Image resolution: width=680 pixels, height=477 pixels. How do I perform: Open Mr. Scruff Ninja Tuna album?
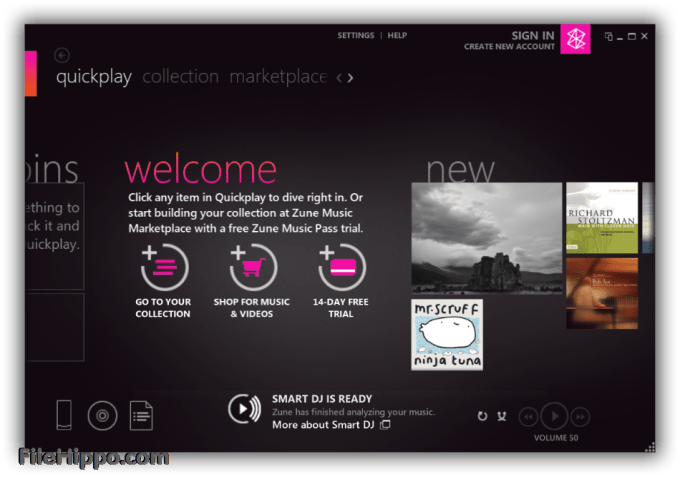pos(447,334)
